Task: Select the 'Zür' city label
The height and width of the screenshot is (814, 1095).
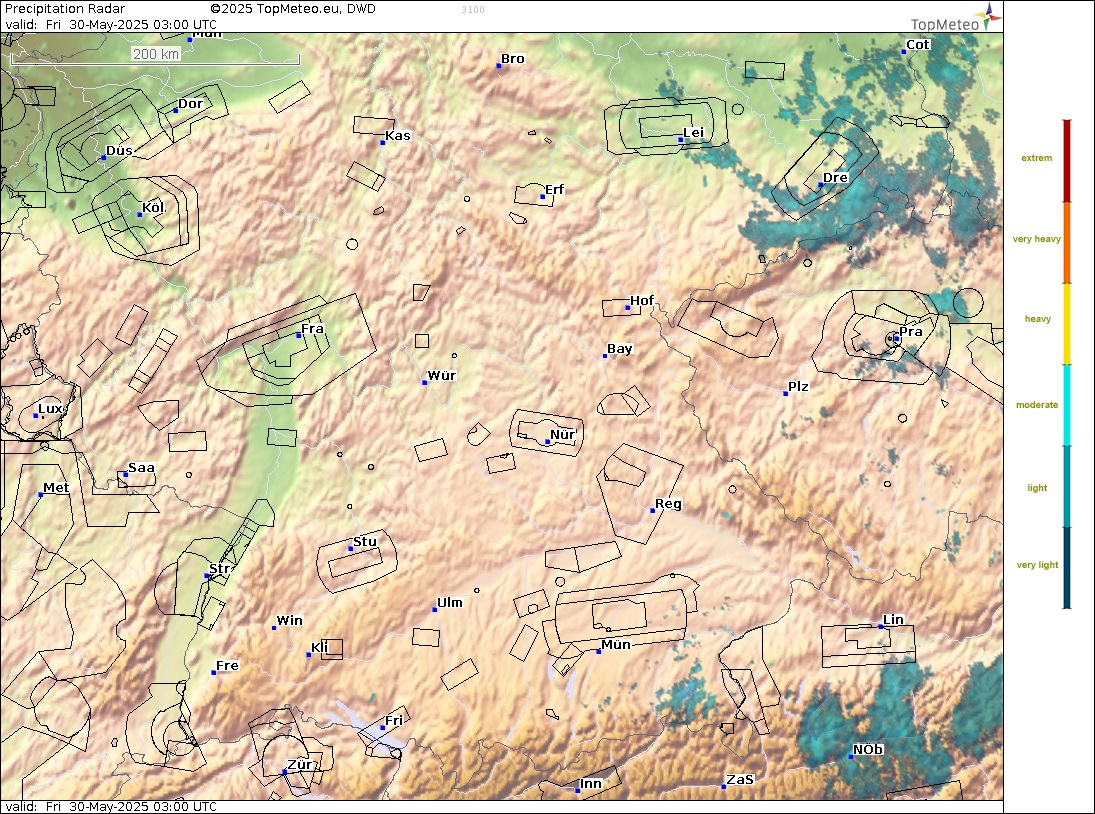Action: click(300, 765)
